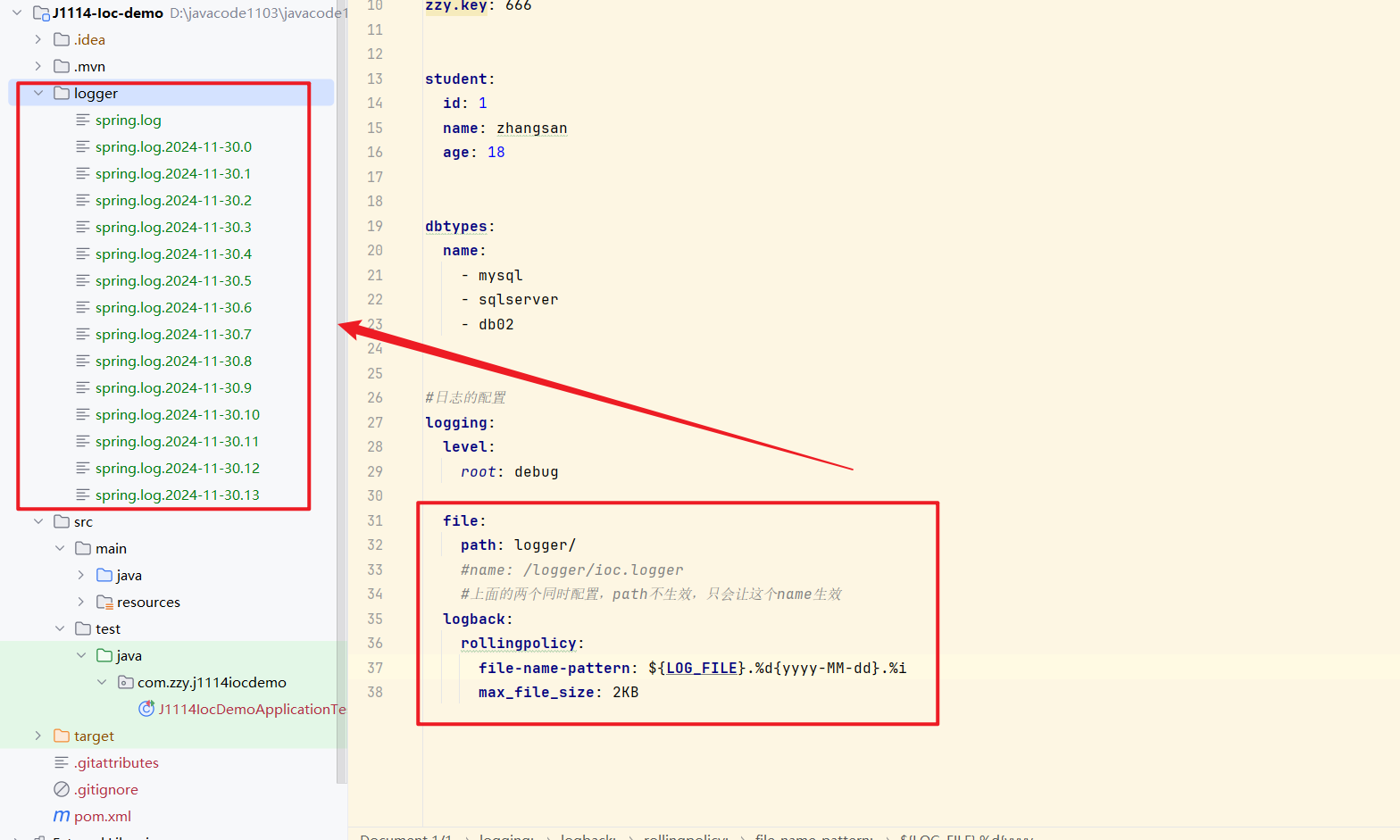Viewport: 1400px width, 840px height.
Task: Click the logger folder icon
Action: (62, 93)
